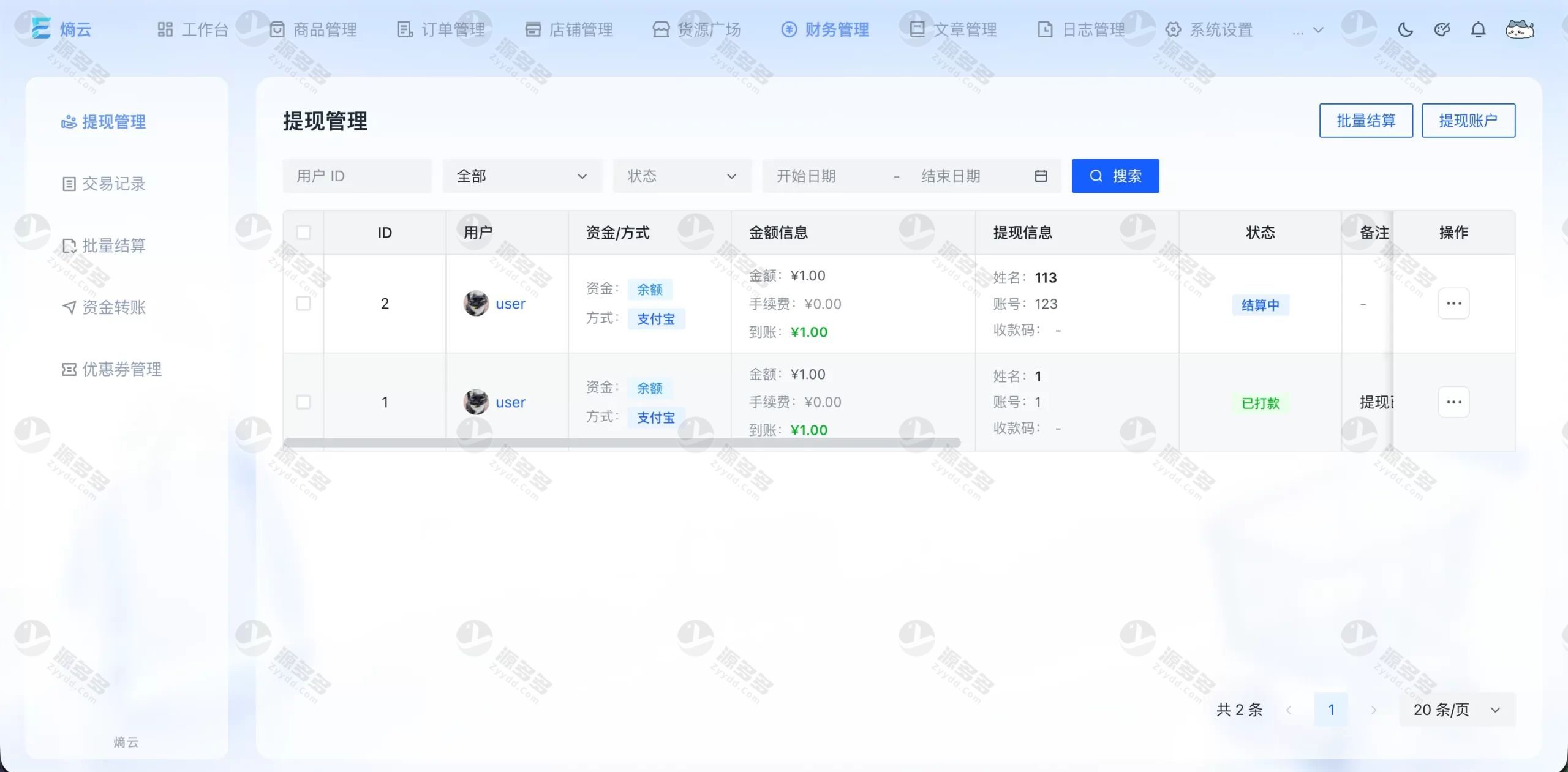The width and height of the screenshot is (1568, 772).
Task: Open user link in row ID 2
Action: [x=510, y=304]
